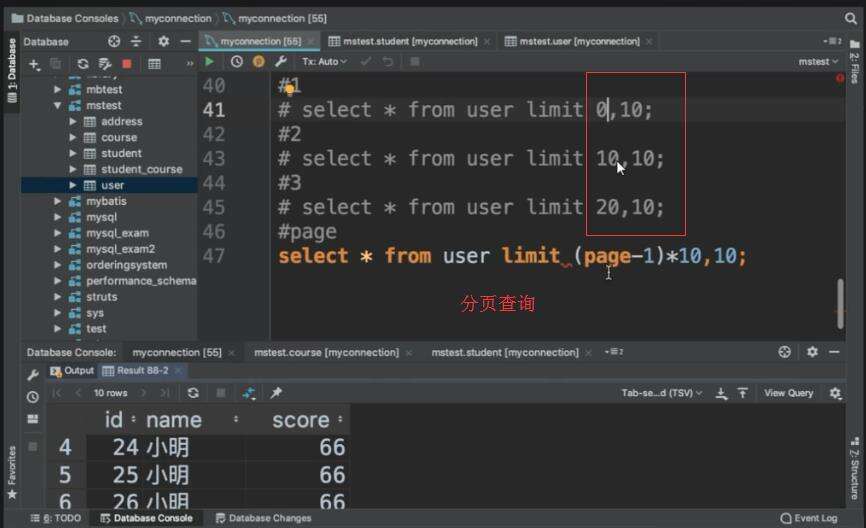
Task: Open console settings wrench icon in editor toolbar
Action: pyautogui.click(x=281, y=62)
